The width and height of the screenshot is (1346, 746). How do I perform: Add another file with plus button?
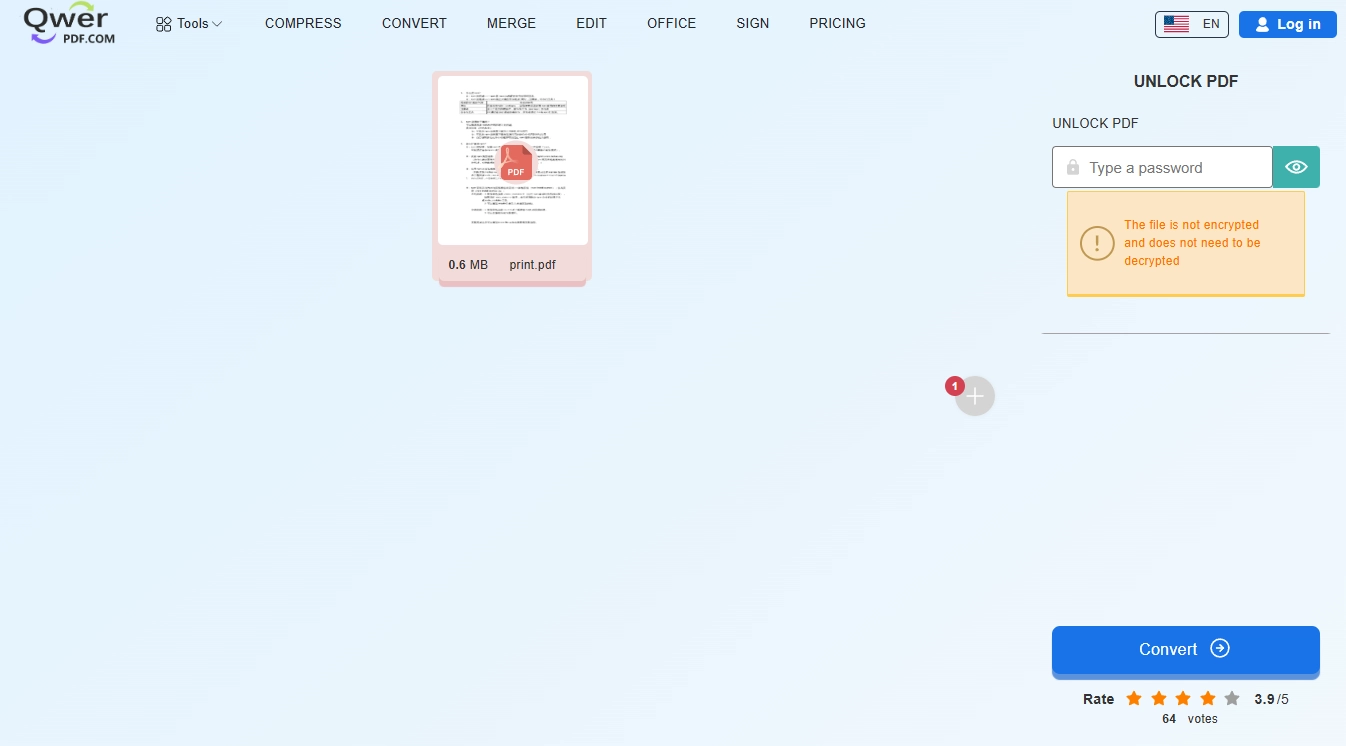pyautogui.click(x=975, y=396)
